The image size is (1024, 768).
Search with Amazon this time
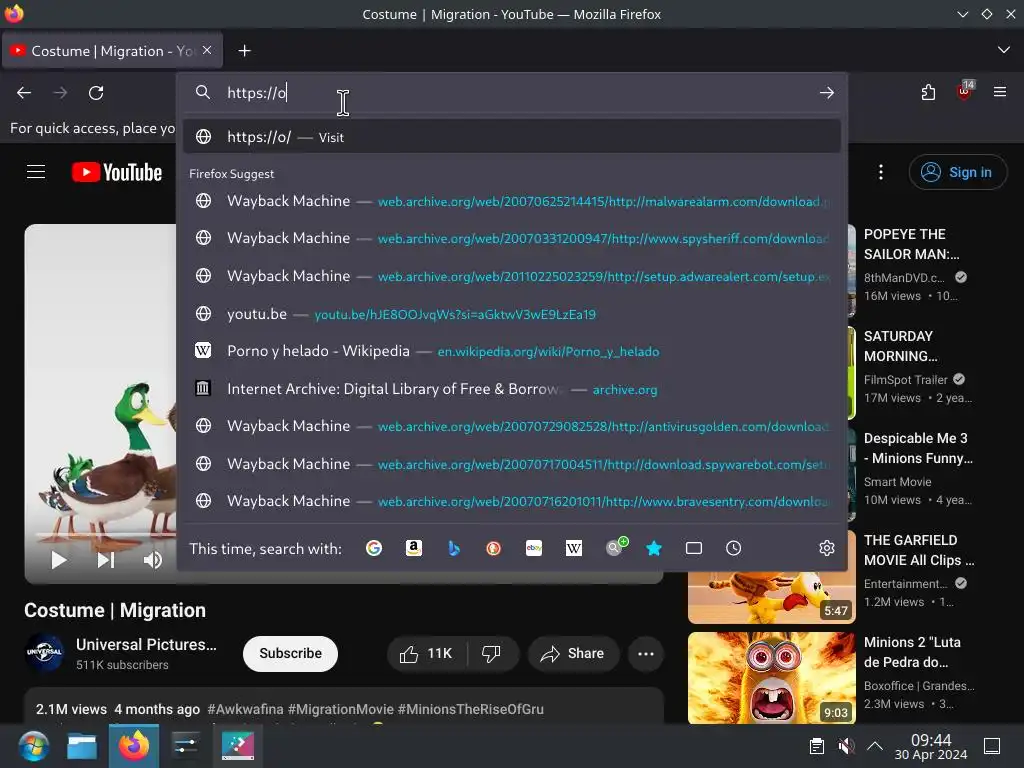(x=413, y=548)
